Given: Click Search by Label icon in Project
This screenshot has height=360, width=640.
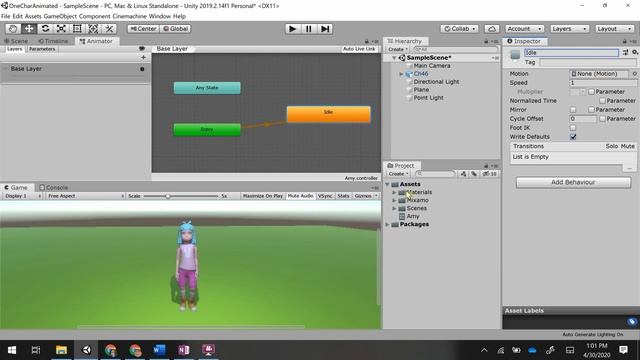Looking at the screenshot, I should [x=473, y=174].
